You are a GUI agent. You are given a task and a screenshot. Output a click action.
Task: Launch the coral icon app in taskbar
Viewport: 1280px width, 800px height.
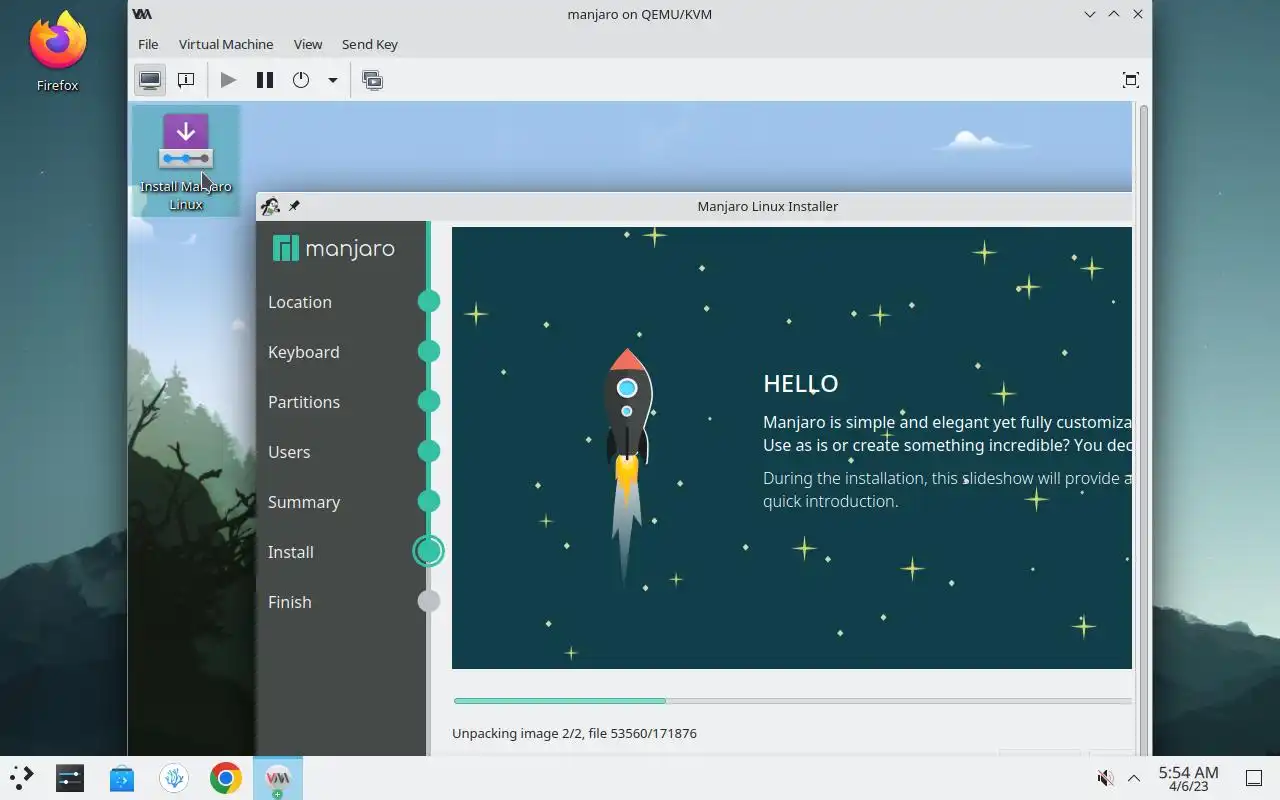pyautogui.click(x=174, y=778)
